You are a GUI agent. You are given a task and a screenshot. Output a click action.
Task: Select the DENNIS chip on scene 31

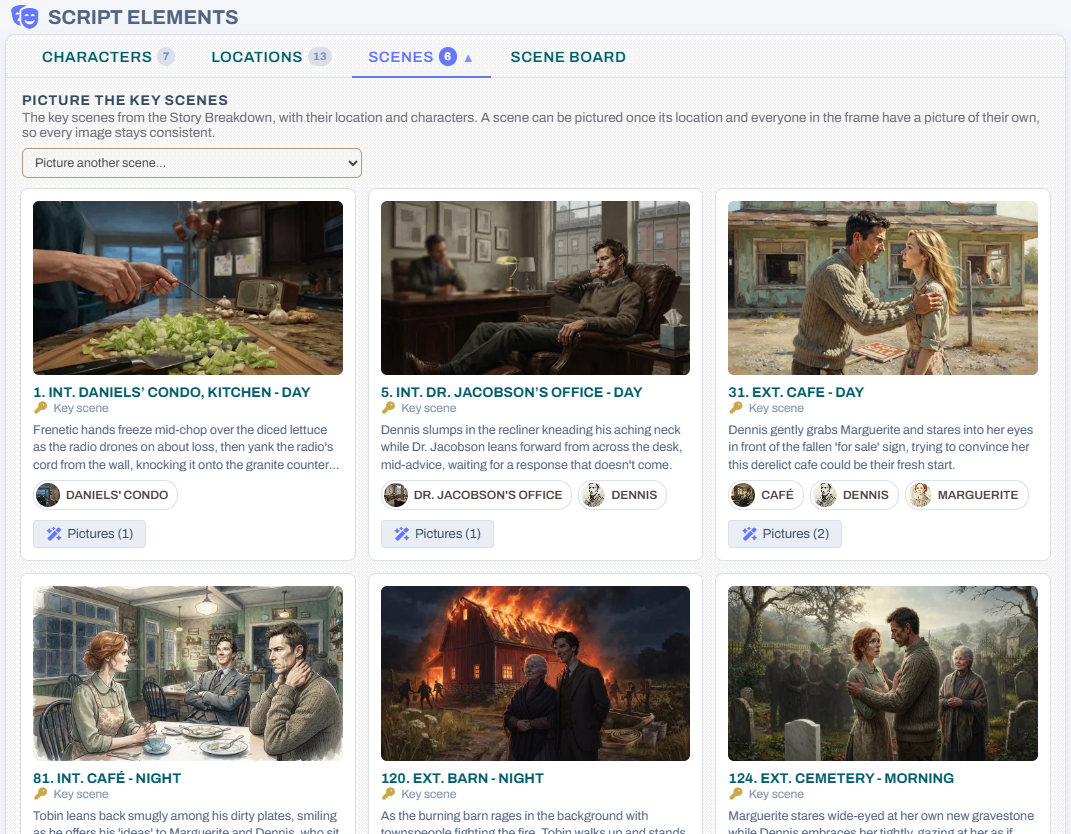point(854,495)
